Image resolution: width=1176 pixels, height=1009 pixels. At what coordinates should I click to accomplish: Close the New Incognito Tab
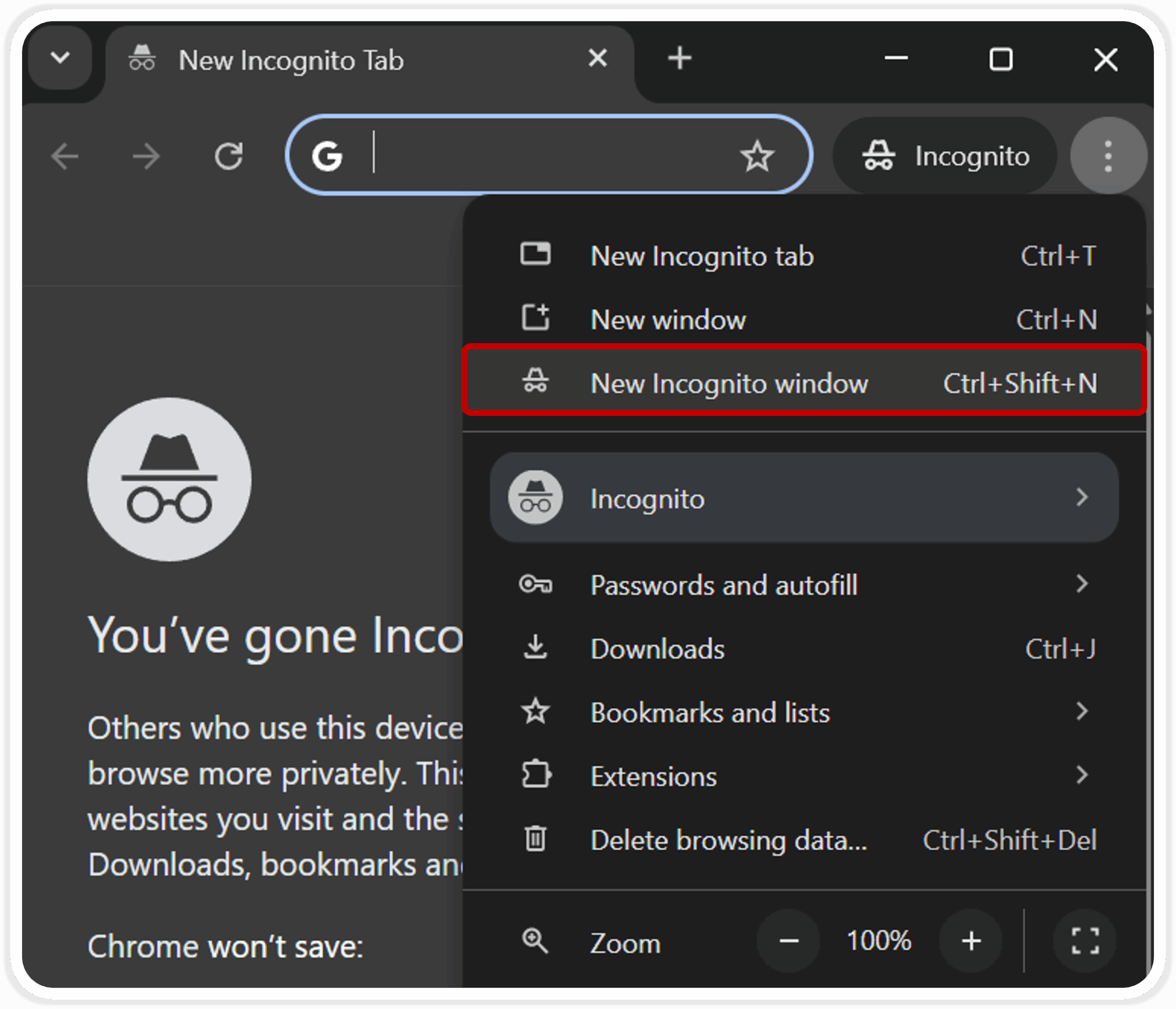tap(598, 58)
